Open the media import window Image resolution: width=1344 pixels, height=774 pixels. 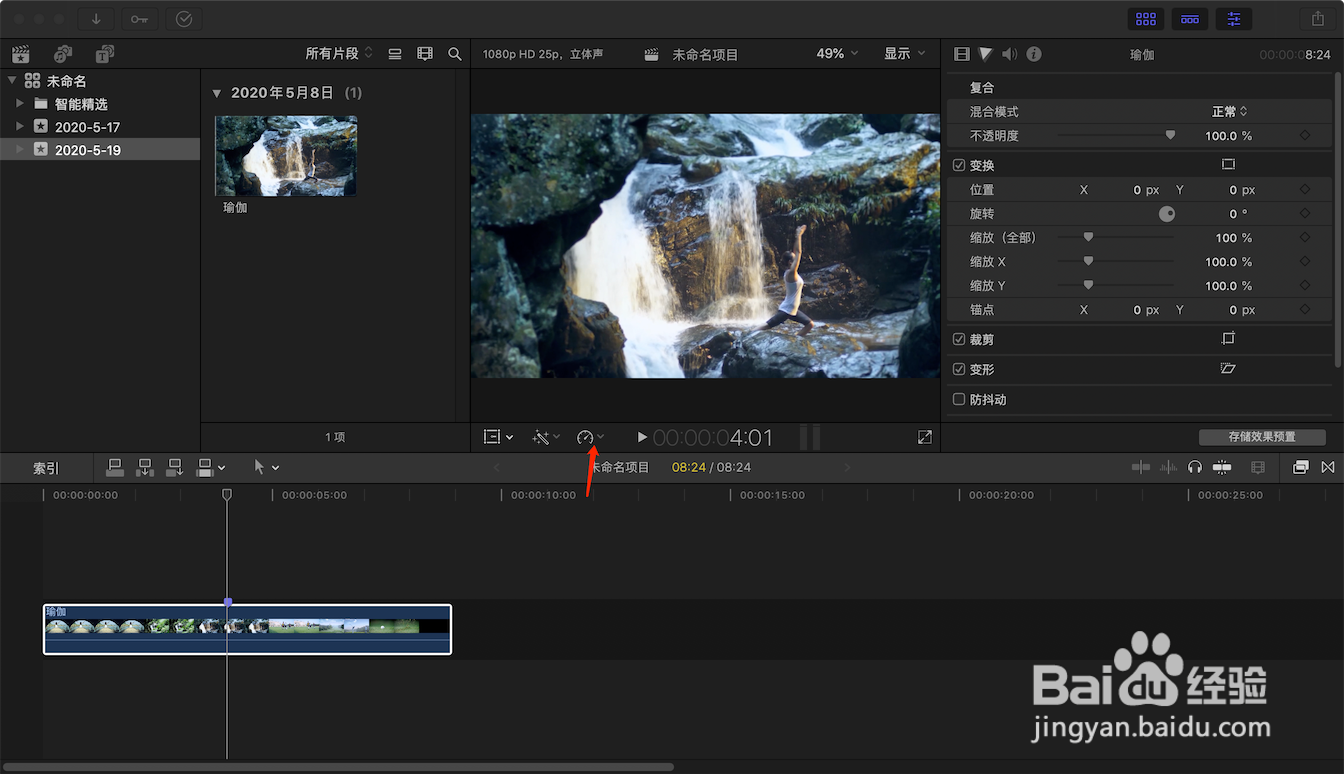97,19
